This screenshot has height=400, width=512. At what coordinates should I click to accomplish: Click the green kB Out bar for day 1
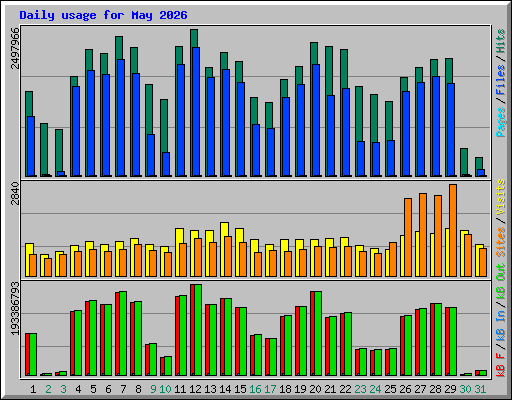[x=33, y=354]
